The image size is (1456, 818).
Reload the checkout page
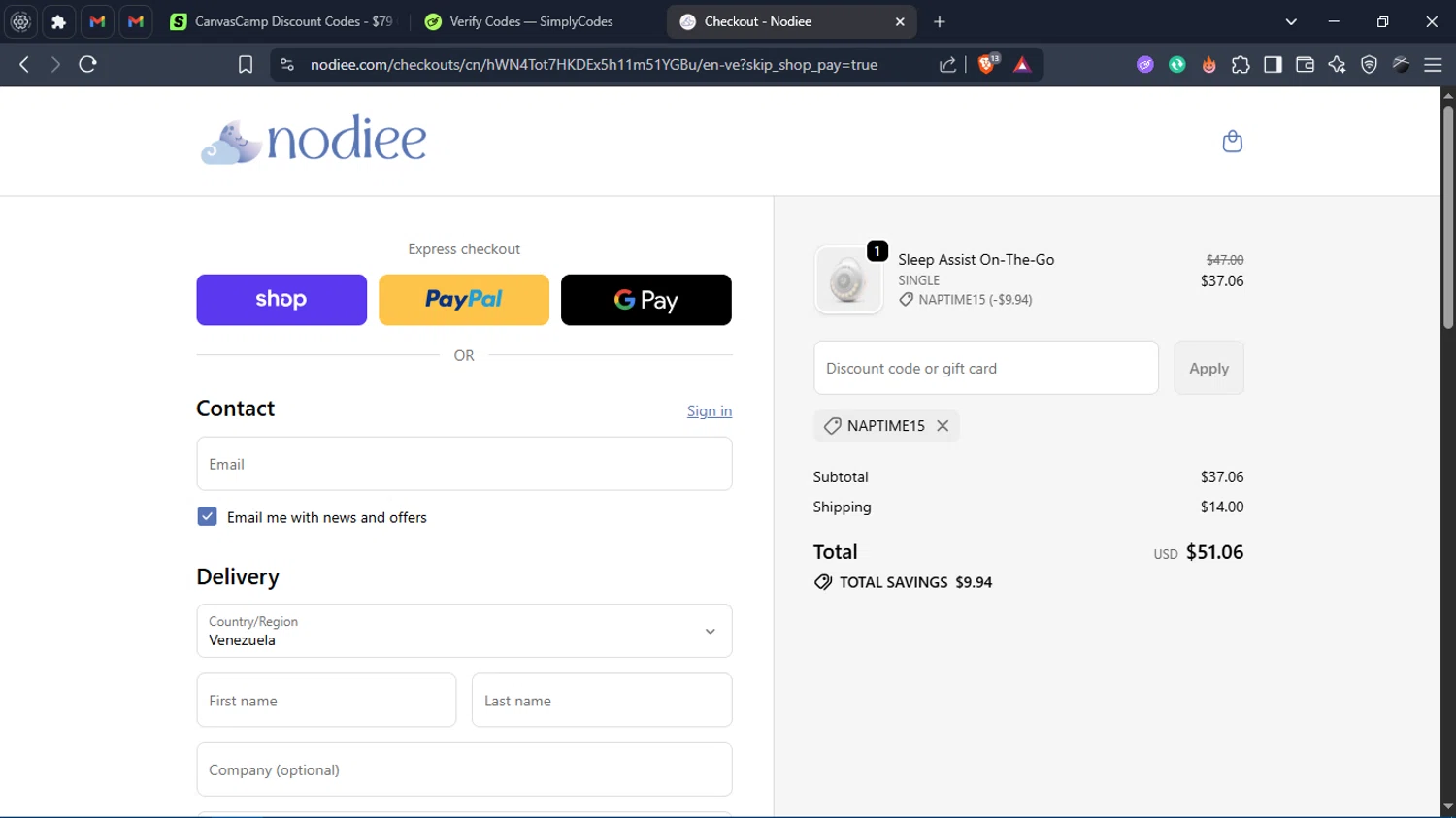[x=88, y=64]
